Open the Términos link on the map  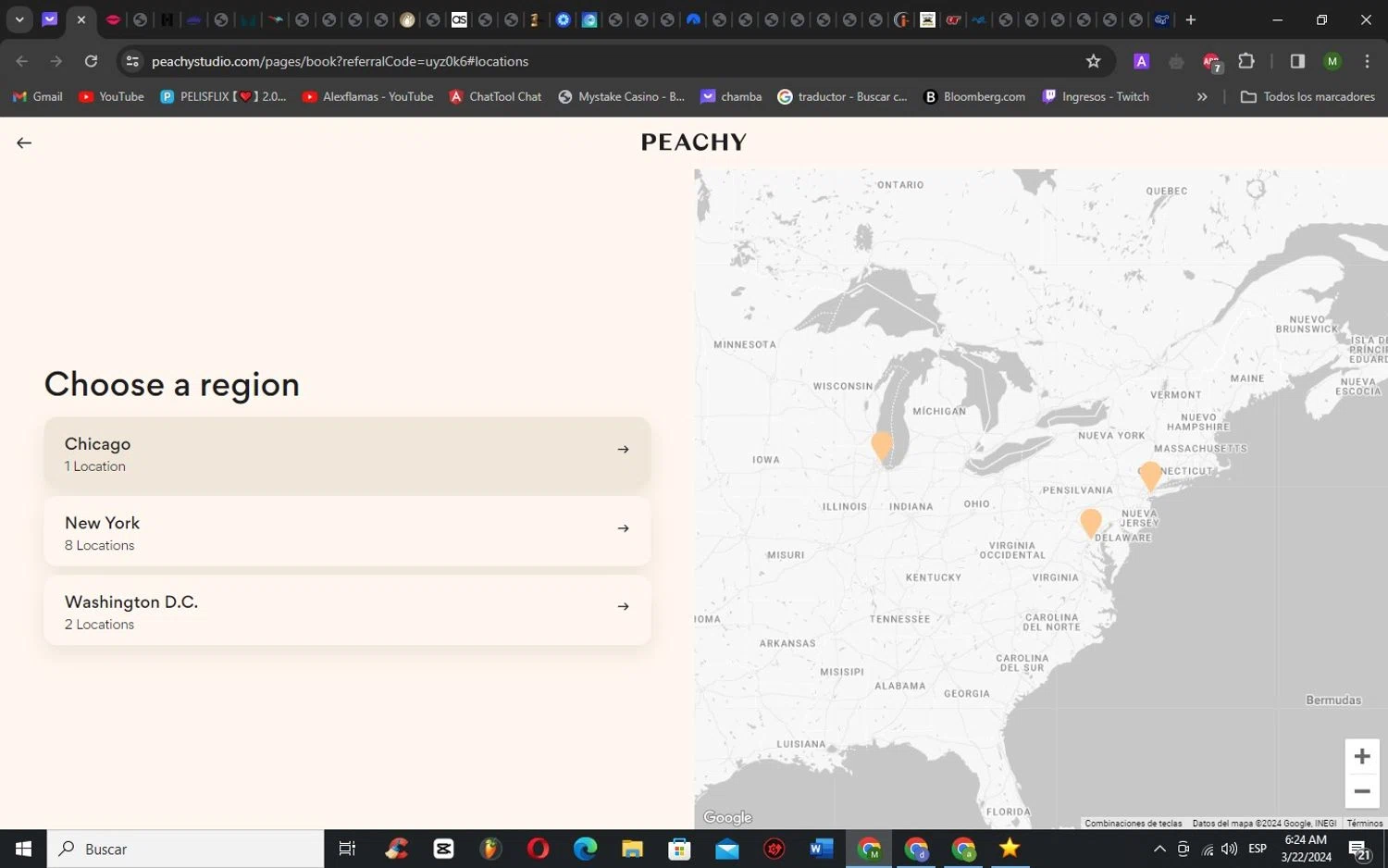tap(1365, 823)
